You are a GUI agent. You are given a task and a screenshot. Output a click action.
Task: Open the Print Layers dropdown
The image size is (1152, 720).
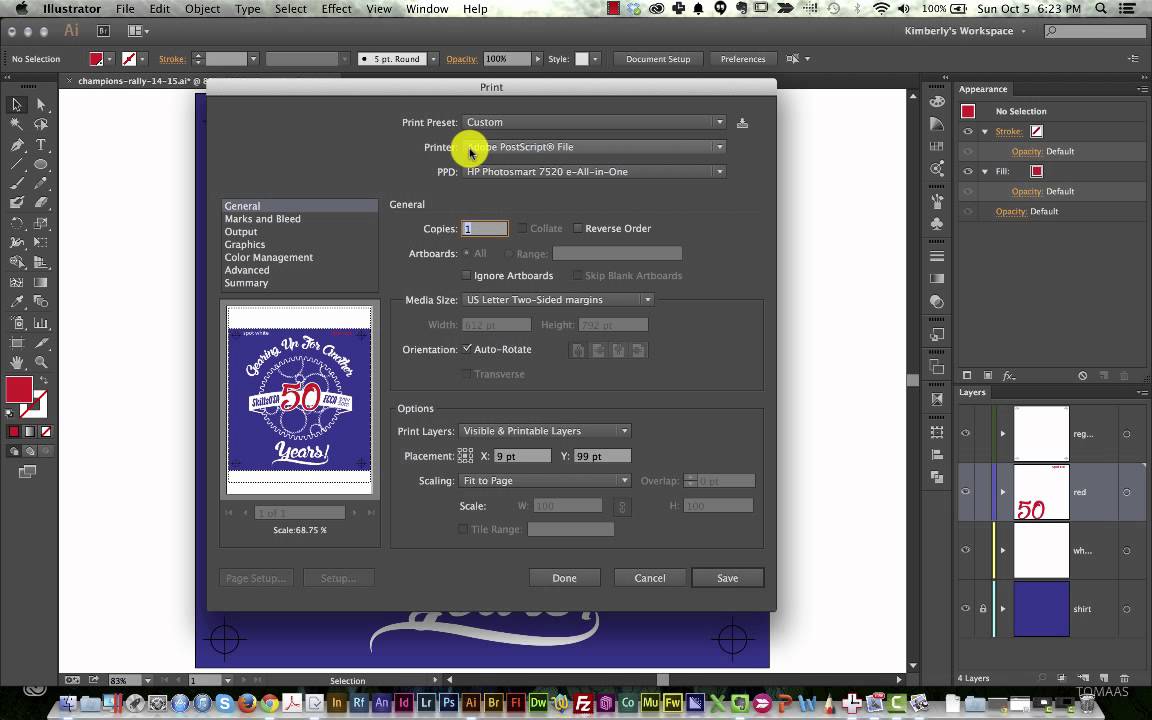(x=544, y=431)
